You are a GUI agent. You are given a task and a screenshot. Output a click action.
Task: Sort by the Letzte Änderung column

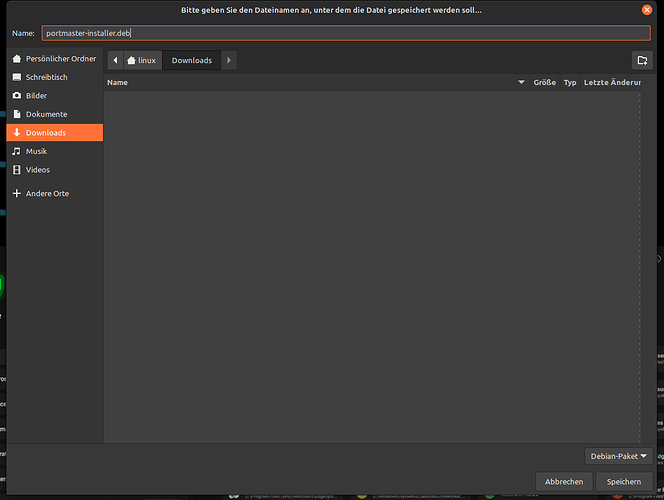coord(611,82)
